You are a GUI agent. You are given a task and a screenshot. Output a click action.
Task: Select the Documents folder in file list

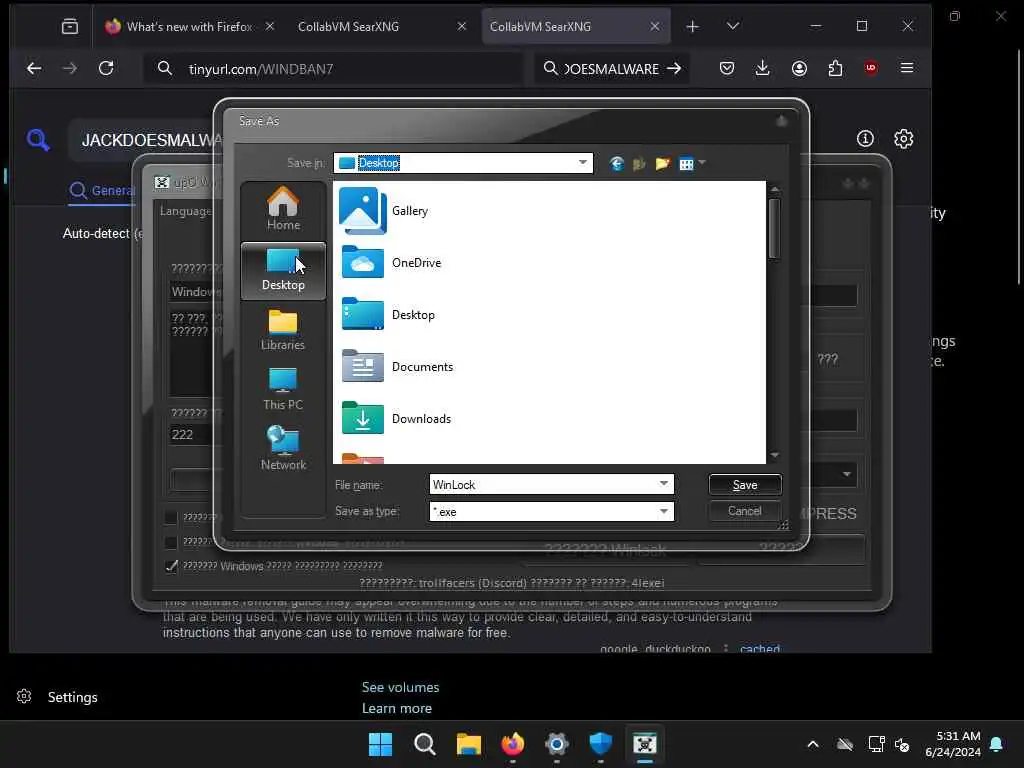click(x=396, y=366)
